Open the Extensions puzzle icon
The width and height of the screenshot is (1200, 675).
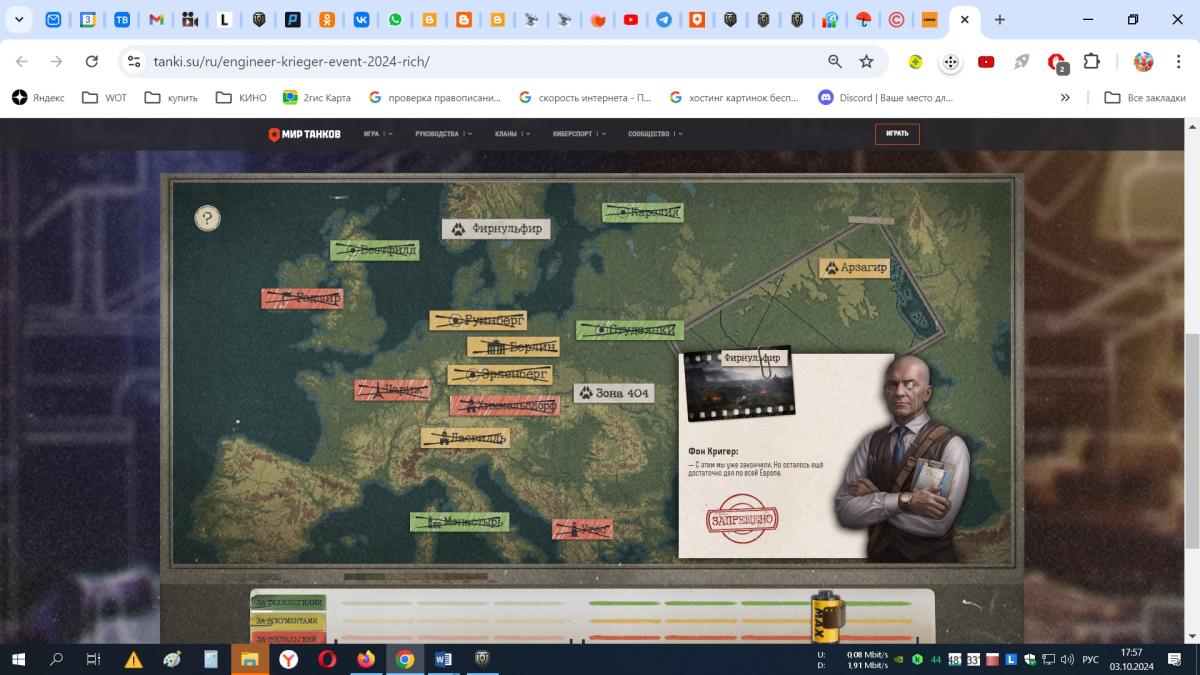(1091, 61)
